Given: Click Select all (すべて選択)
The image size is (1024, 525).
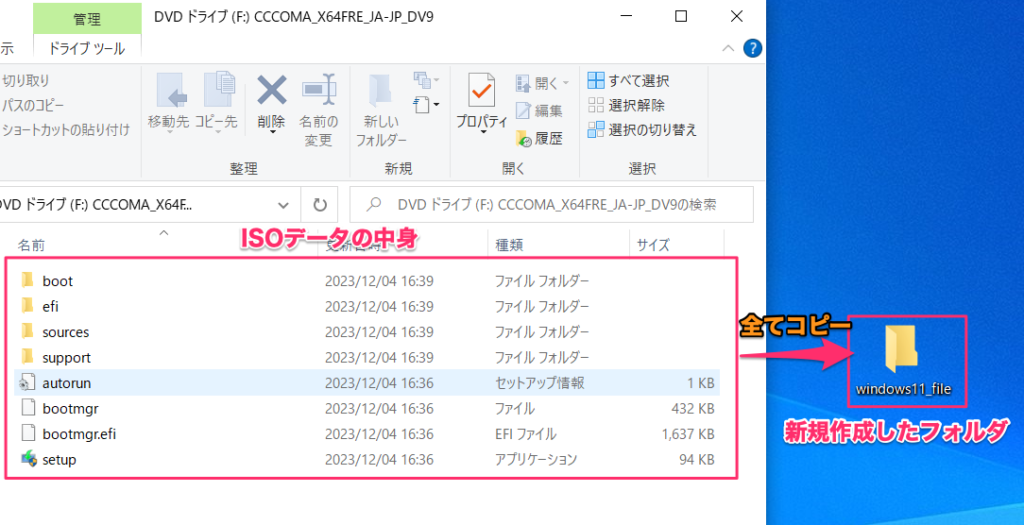Looking at the screenshot, I should click(x=628, y=81).
